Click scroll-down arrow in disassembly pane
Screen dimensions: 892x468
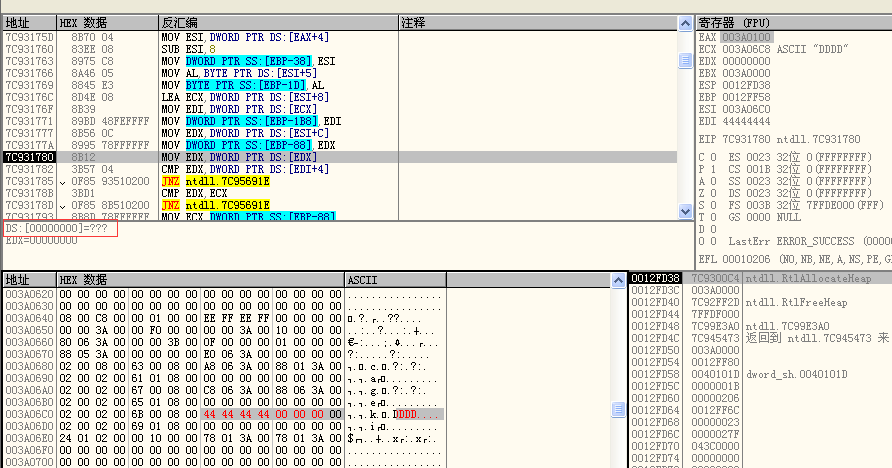(685, 211)
